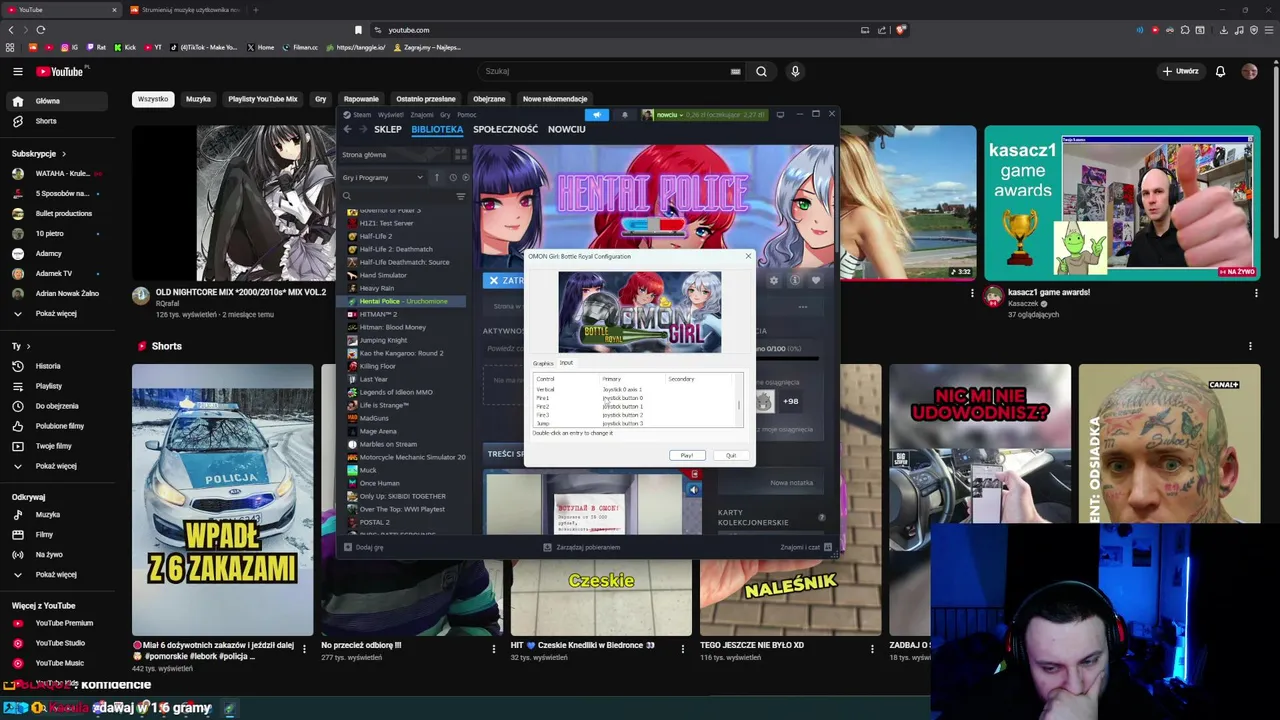Screen dimensions: 1280x720
Task: Click the Steam library recent clock filter
Action: click(x=452, y=177)
